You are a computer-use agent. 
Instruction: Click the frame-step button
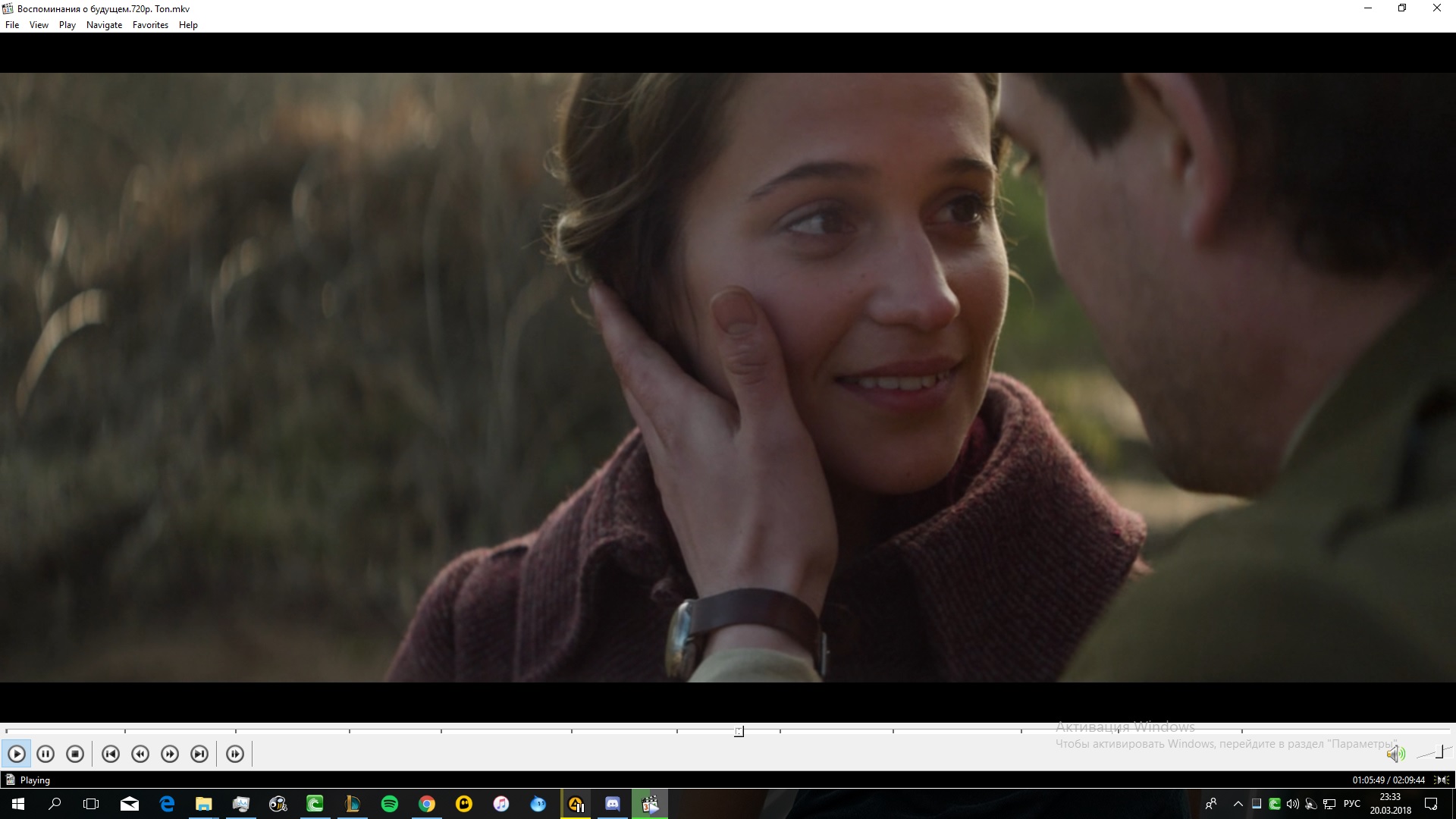click(235, 754)
